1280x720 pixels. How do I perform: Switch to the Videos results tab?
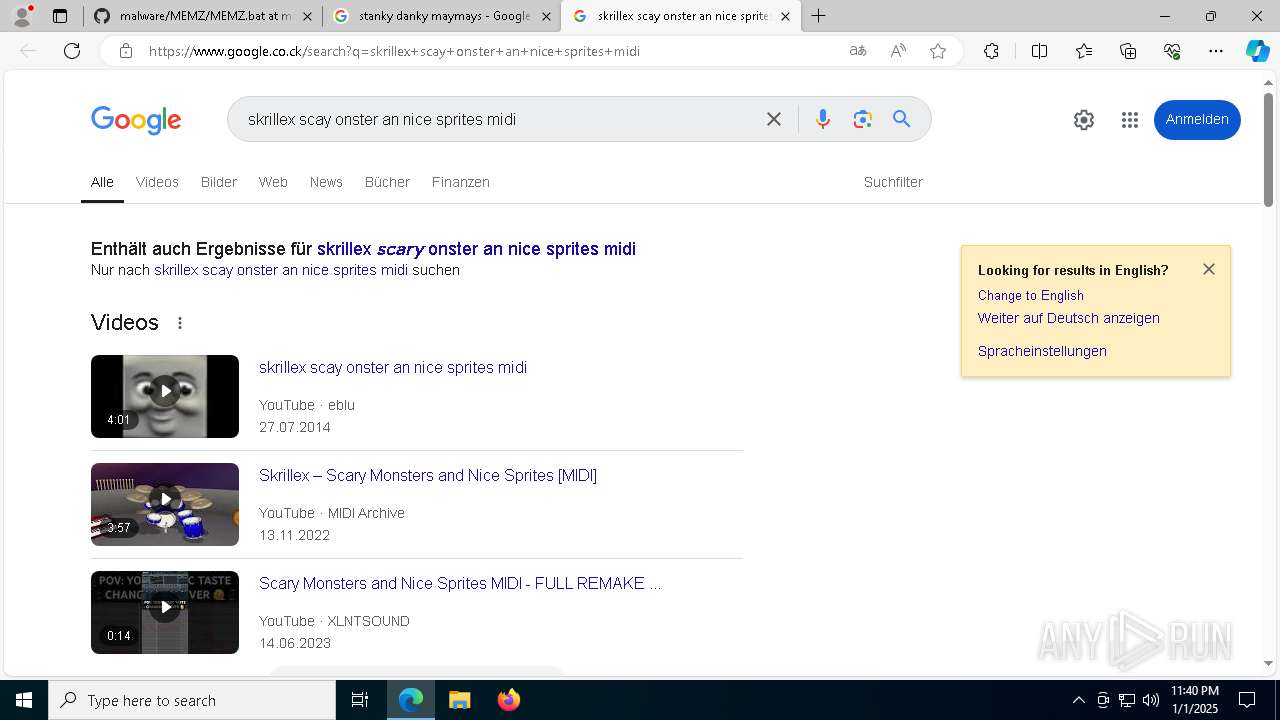157,182
